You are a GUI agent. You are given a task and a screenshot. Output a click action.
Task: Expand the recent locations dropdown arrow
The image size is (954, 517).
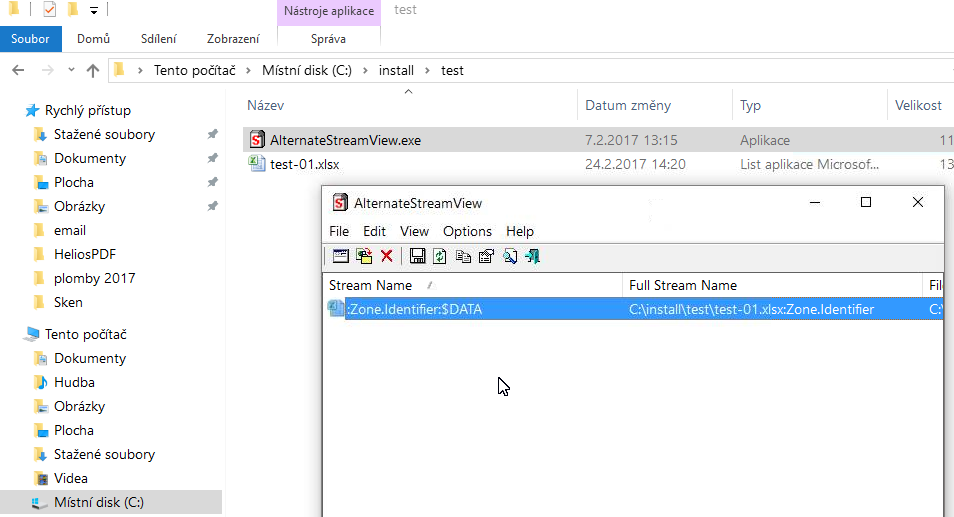[x=70, y=71]
